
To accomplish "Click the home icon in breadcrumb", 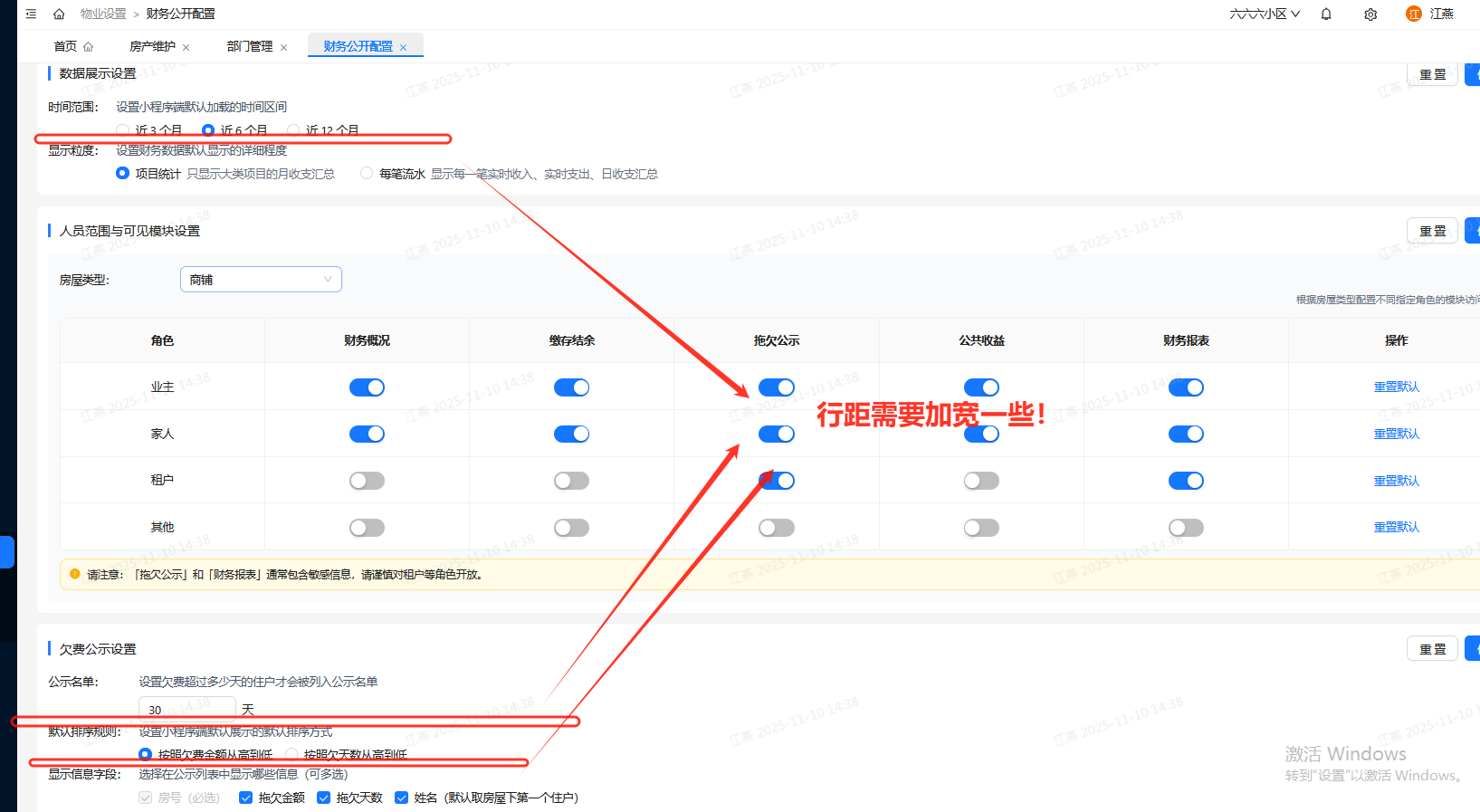I will point(59,14).
